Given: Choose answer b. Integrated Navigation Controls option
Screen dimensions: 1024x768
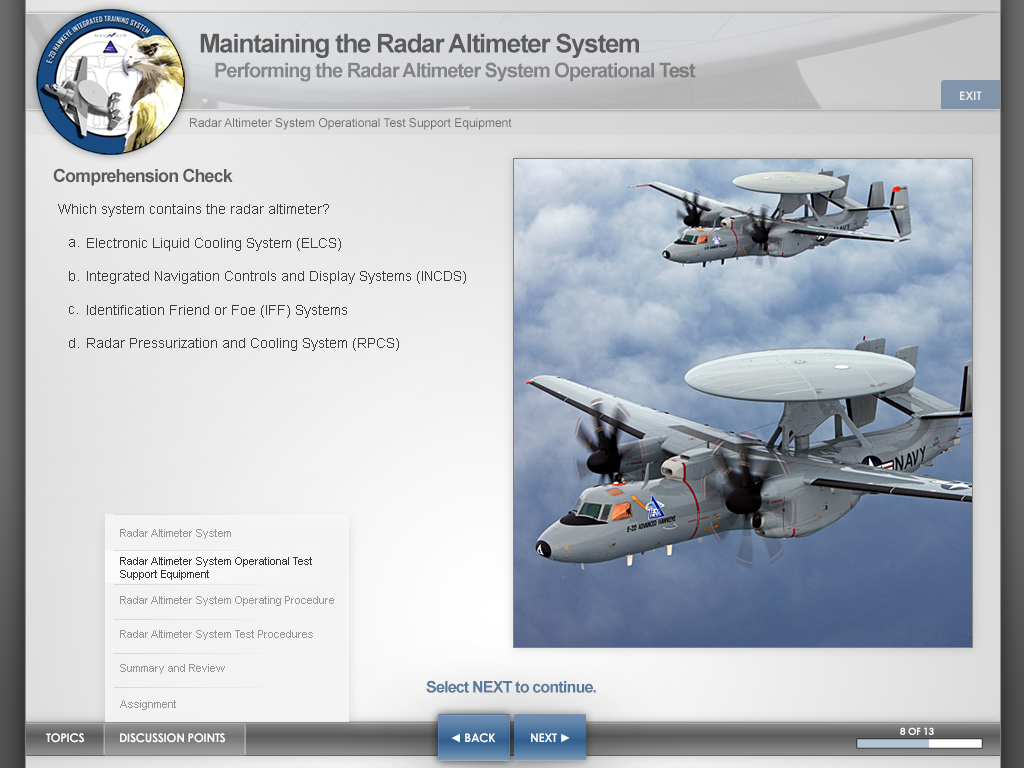Looking at the screenshot, I should (275, 276).
